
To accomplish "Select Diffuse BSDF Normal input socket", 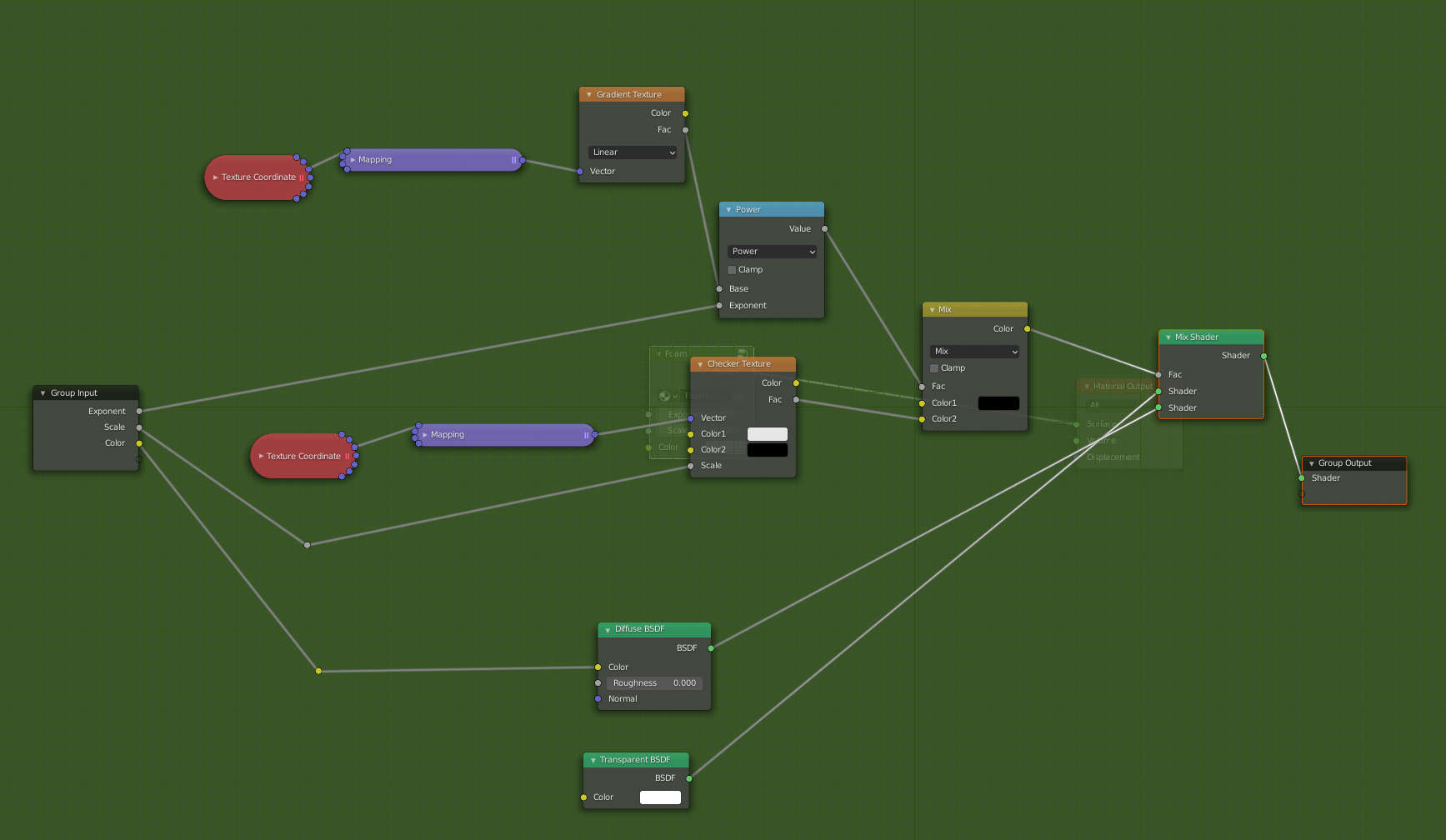I will [598, 699].
